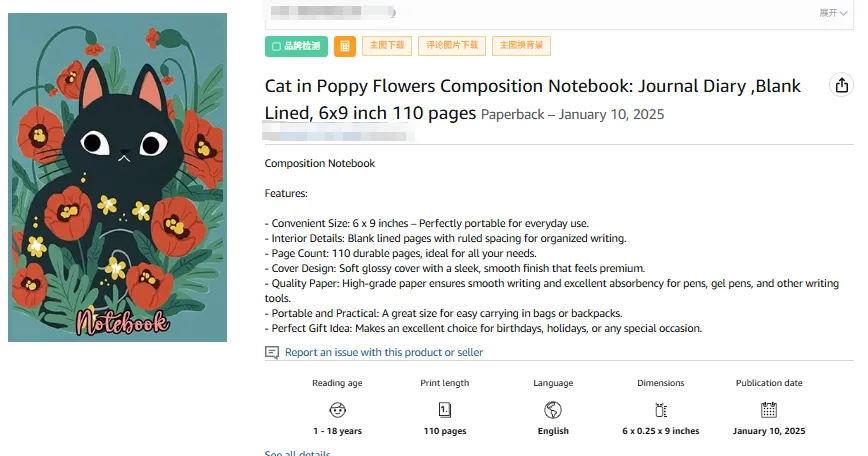Click the orange calculator icon button

click(x=344, y=46)
